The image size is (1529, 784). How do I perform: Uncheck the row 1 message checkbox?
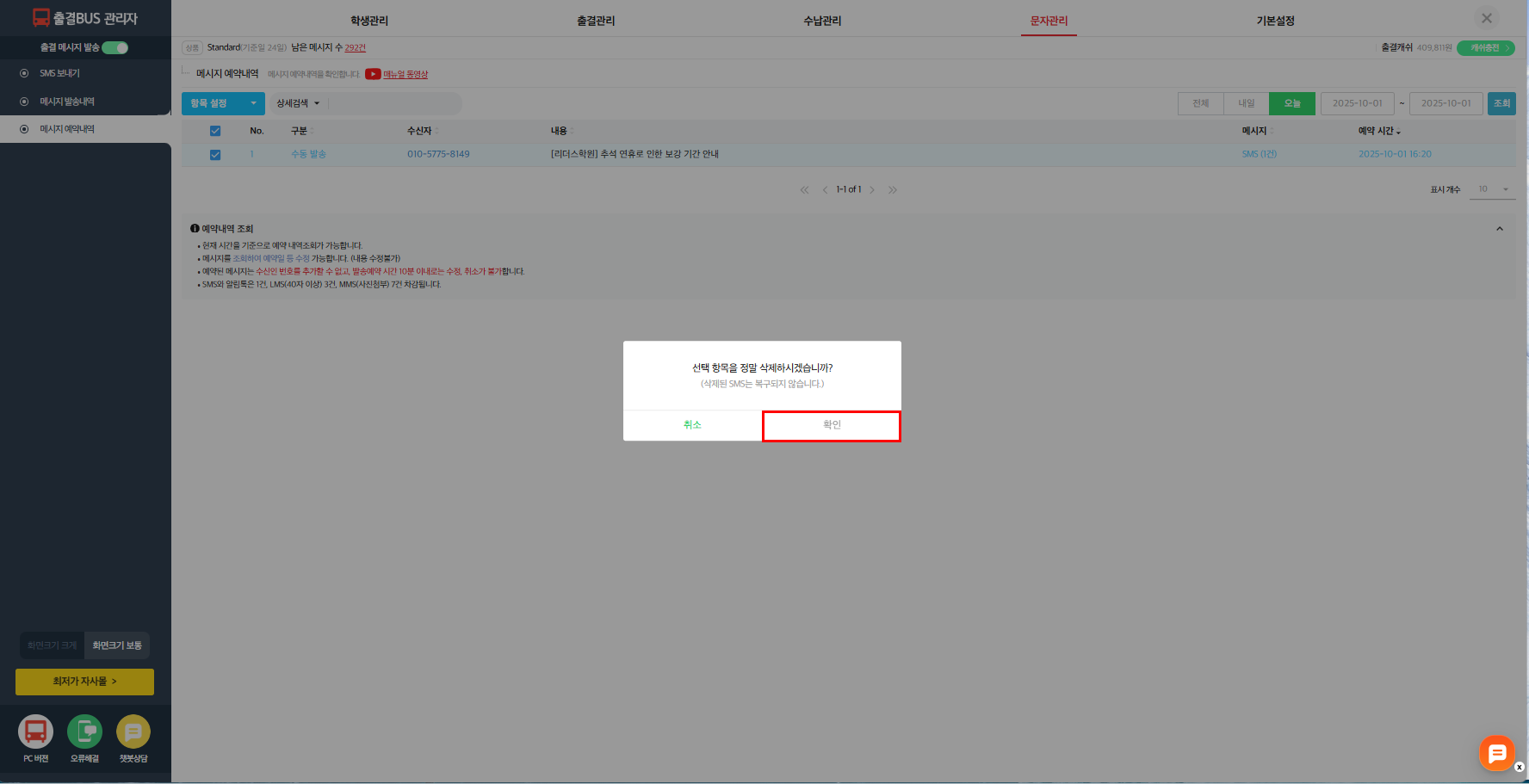pyautogui.click(x=215, y=155)
